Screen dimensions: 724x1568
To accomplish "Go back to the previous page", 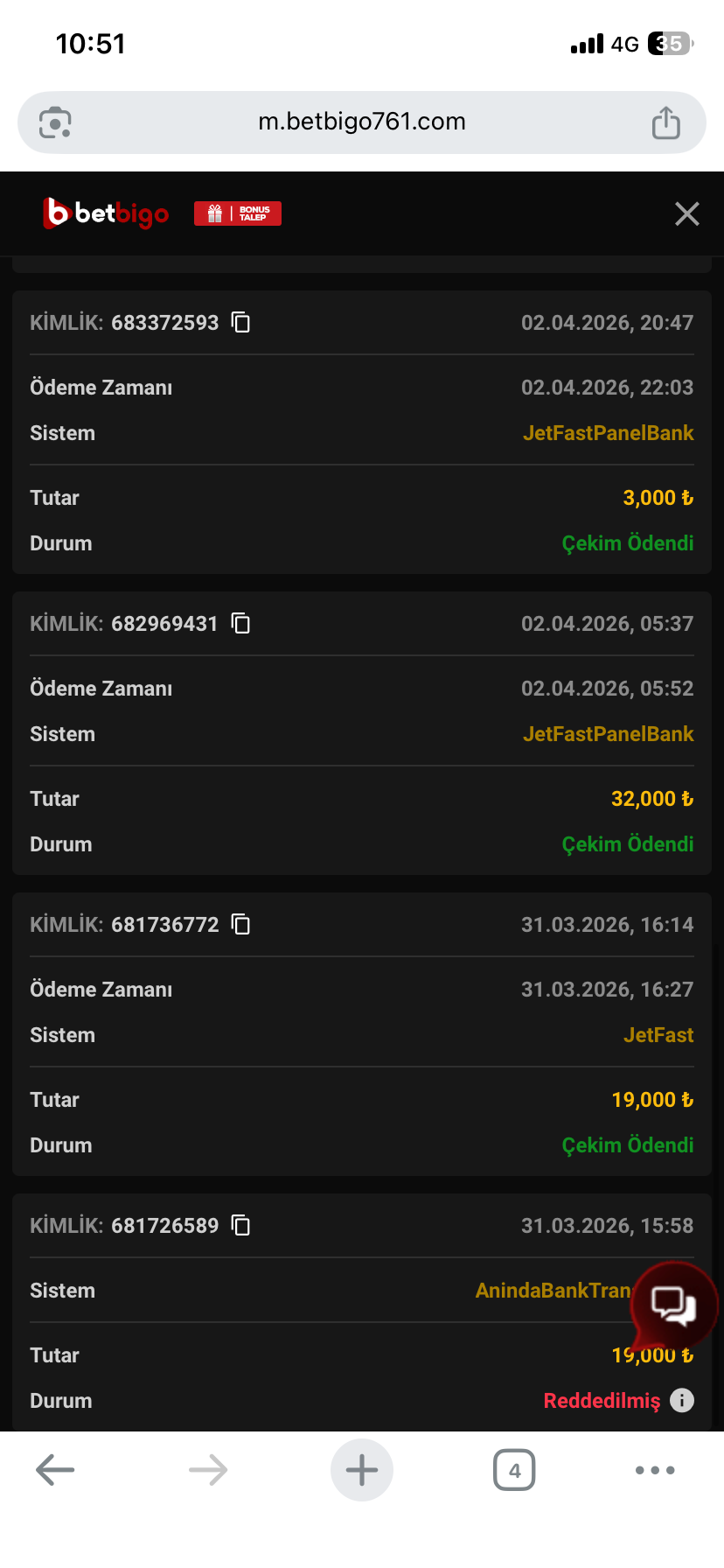I will (x=55, y=1470).
